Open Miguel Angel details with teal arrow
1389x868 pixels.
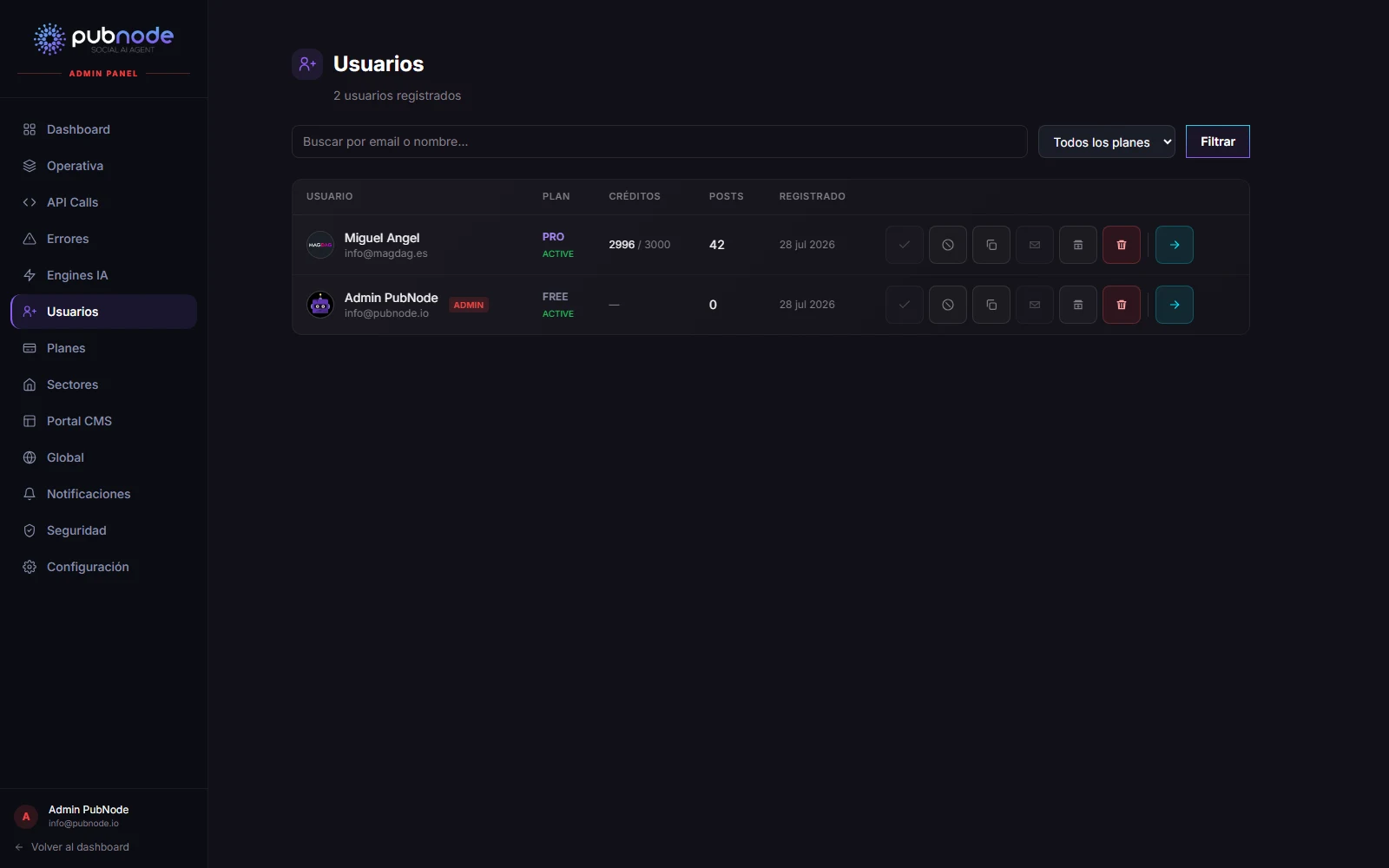(1175, 245)
